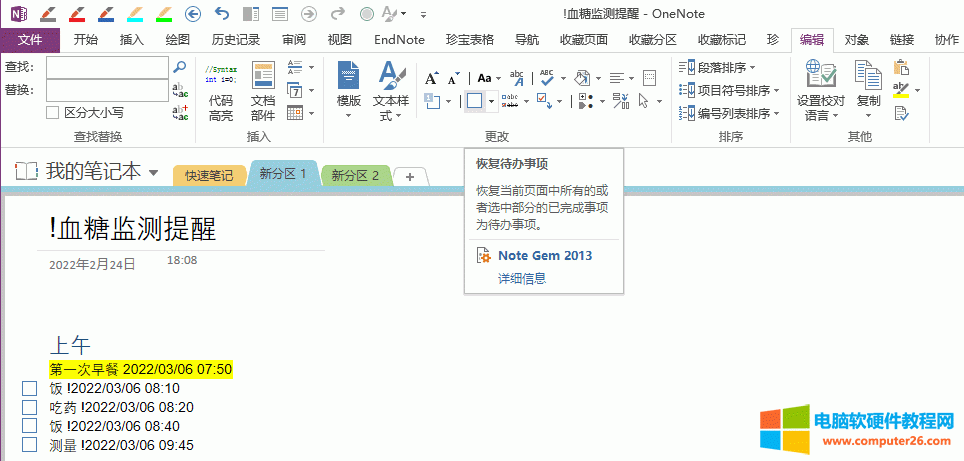
Task: Check the to-do box for 饭 08:40
Action: tap(30, 426)
